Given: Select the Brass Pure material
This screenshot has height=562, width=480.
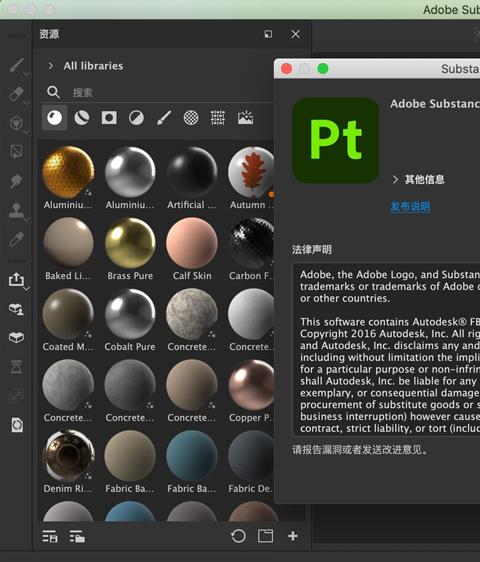Looking at the screenshot, I should coord(130,243).
